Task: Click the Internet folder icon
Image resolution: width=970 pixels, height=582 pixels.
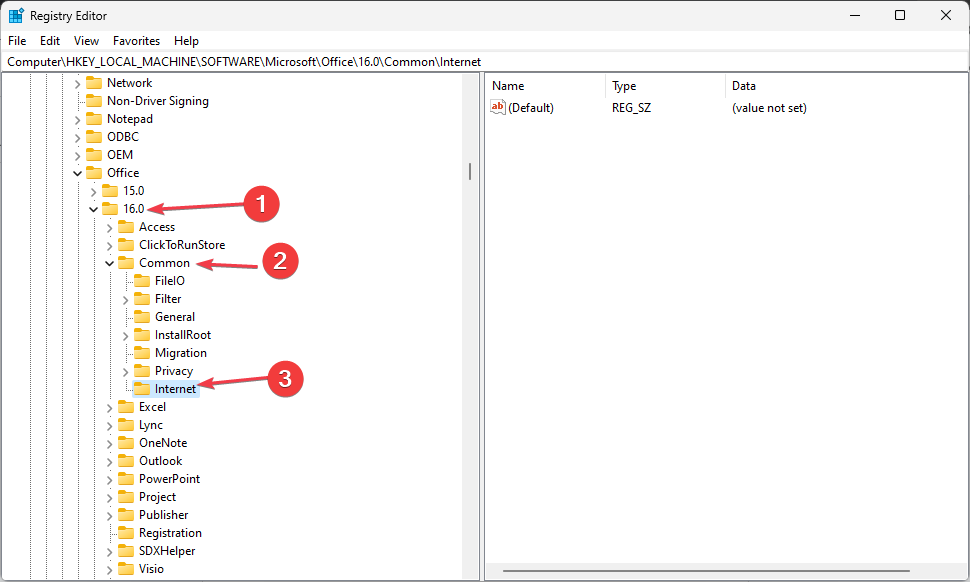Action: tap(142, 388)
